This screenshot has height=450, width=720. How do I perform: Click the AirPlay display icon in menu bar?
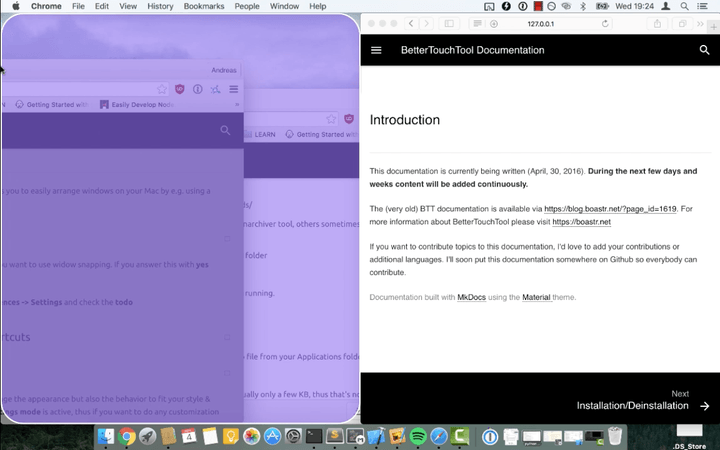click(x=489, y=6)
